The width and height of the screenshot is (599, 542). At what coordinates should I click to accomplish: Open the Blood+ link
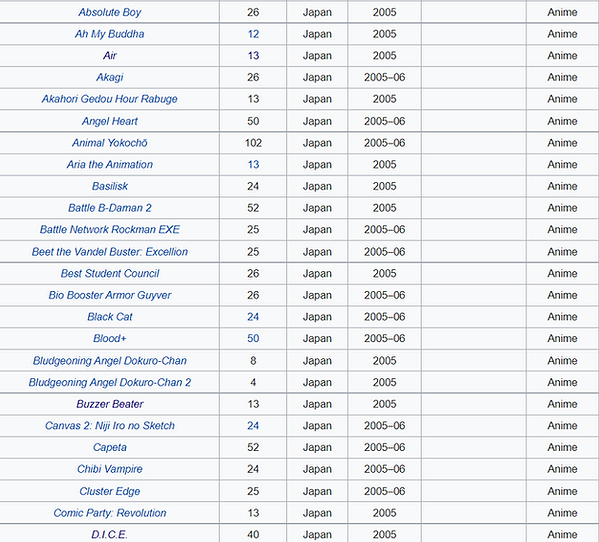[110, 338]
